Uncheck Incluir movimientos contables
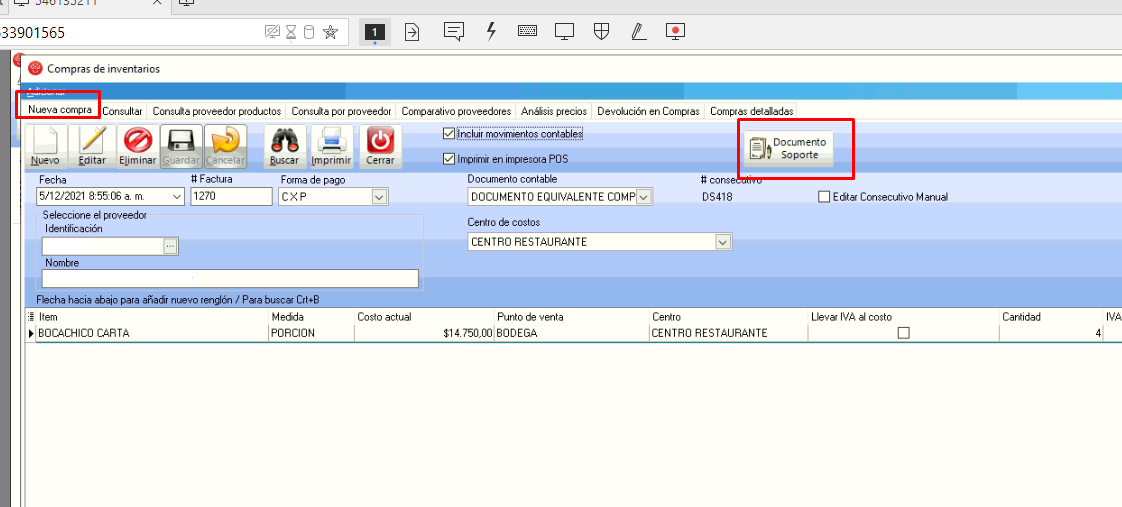The width and height of the screenshot is (1122, 507). pyautogui.click(x=448, y=134)
